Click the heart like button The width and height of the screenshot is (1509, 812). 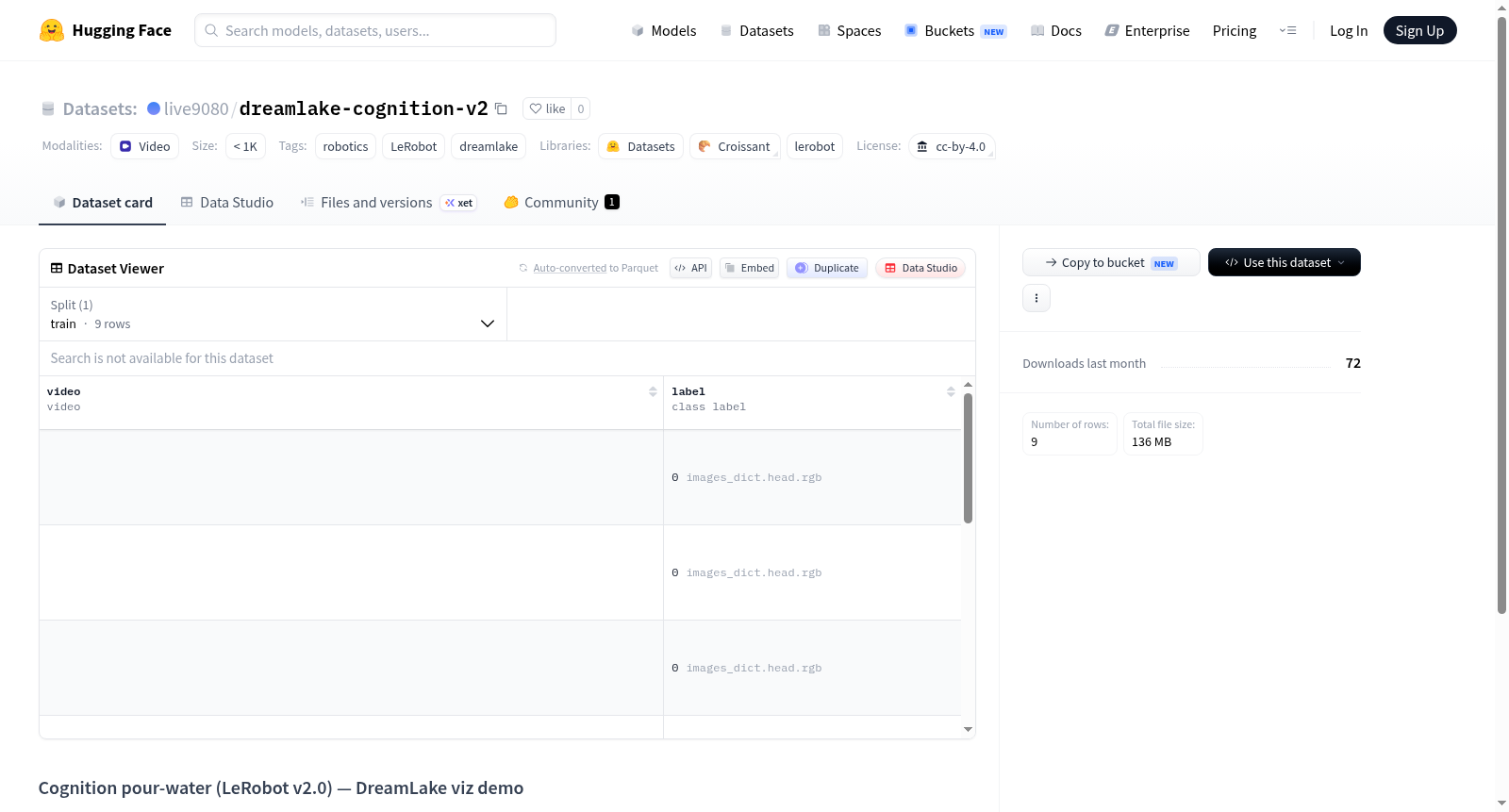(547, 108)
